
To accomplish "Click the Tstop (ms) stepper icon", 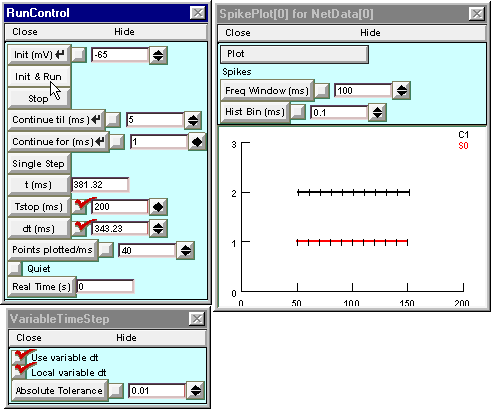I will [158, 207].
